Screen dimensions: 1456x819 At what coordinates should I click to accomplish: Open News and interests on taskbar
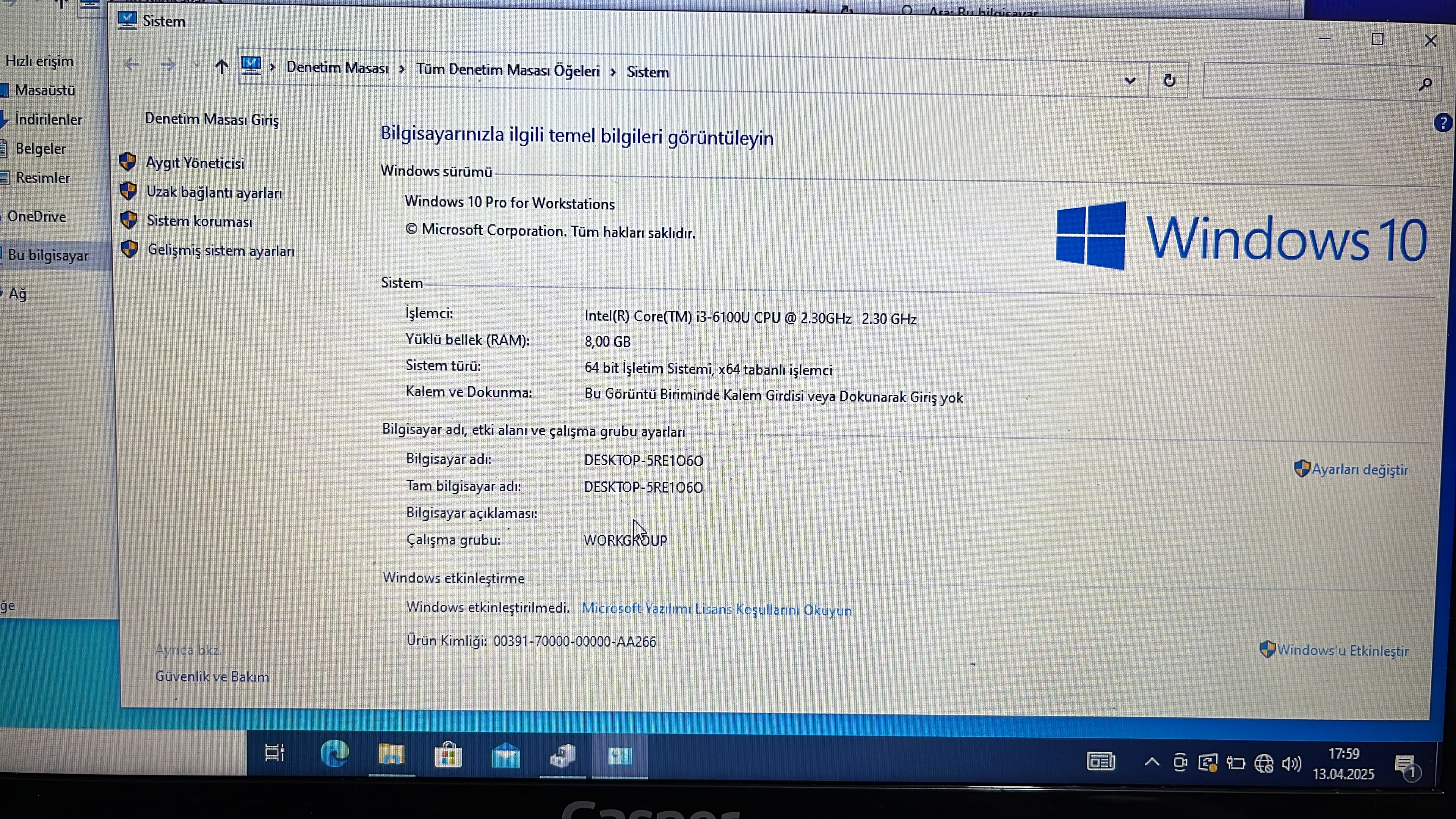1100,762
